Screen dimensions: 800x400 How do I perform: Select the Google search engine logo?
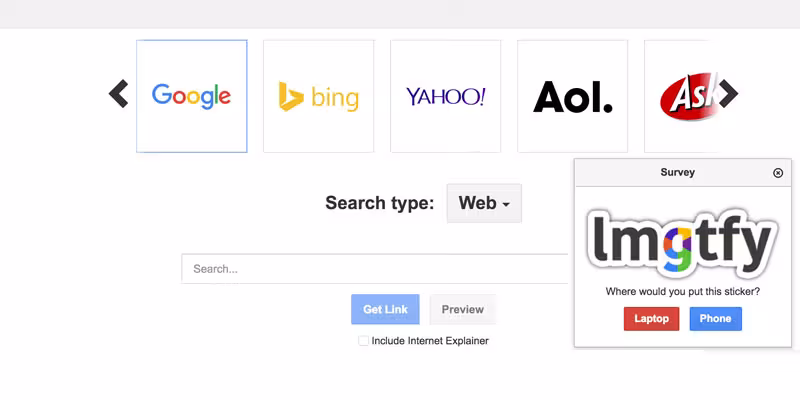[x=191, y=96]
